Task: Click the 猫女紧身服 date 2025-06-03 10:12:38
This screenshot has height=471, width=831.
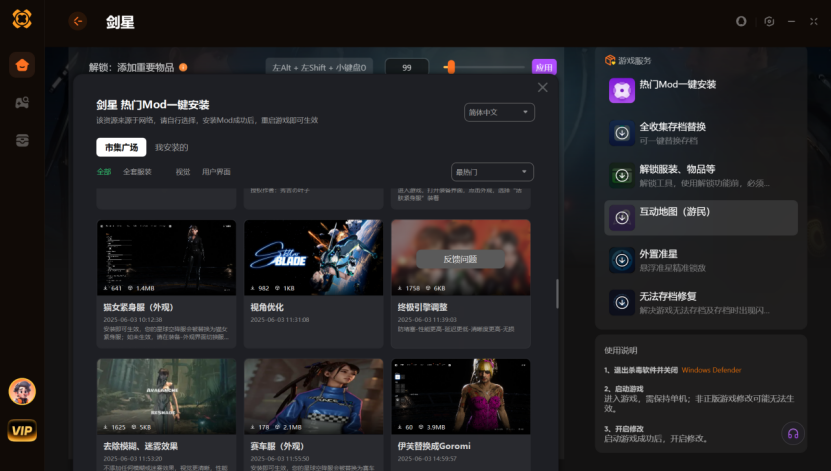Action: (x=133, y=319)
